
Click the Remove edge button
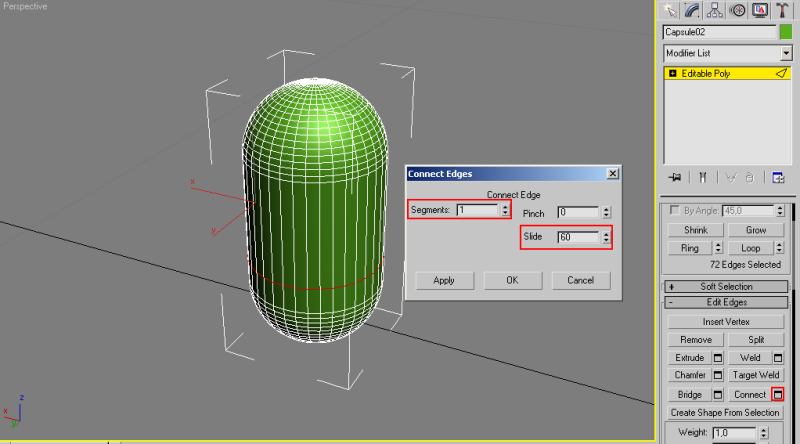pos(695,340)
